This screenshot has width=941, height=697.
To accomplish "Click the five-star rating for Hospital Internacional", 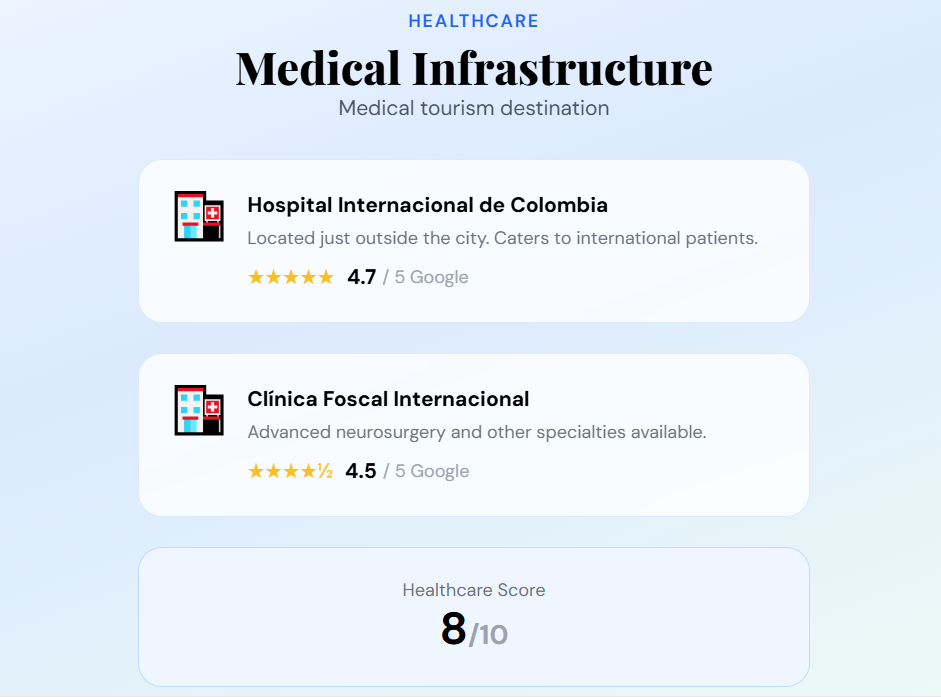I will pos(290,277).
